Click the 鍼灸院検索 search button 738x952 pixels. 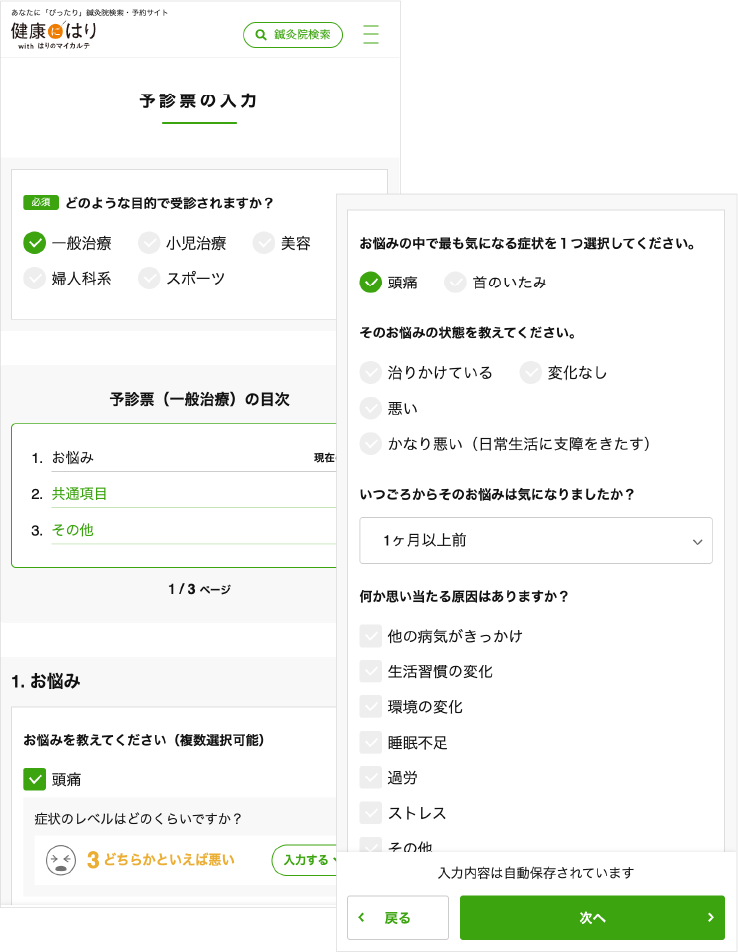pyautogui.click(x=293, y=35)
